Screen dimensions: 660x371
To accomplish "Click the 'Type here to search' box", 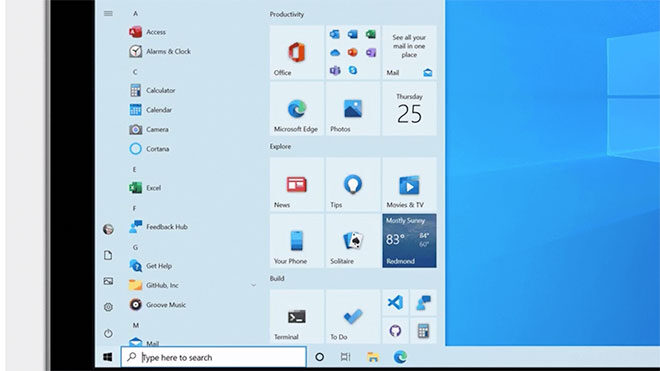I will click(x=213, y=357).
